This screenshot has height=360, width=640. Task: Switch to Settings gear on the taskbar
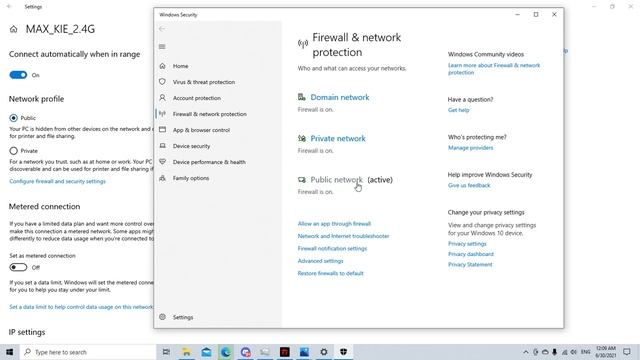coord(324,352)
